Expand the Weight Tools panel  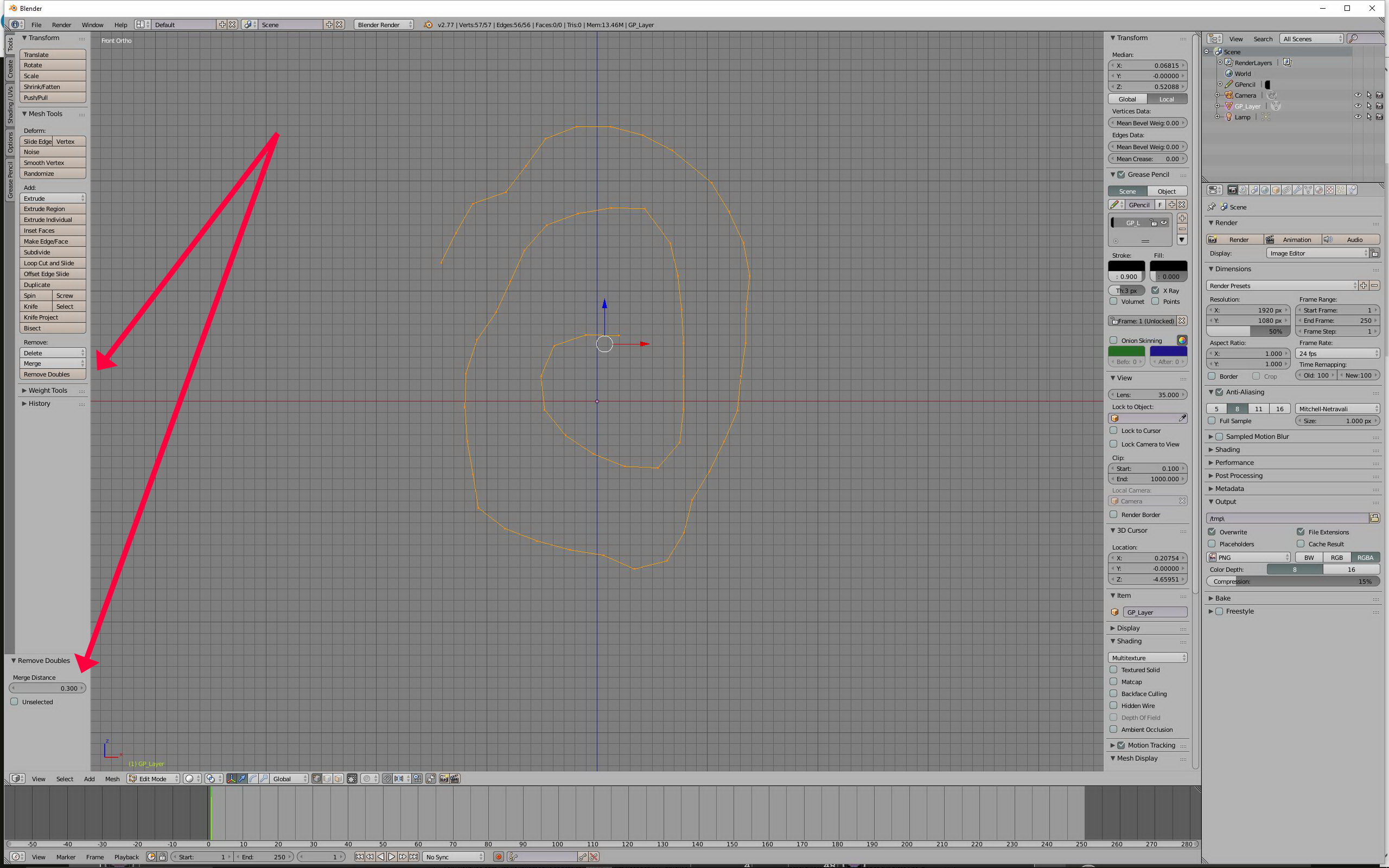click(x=47, y=391)
